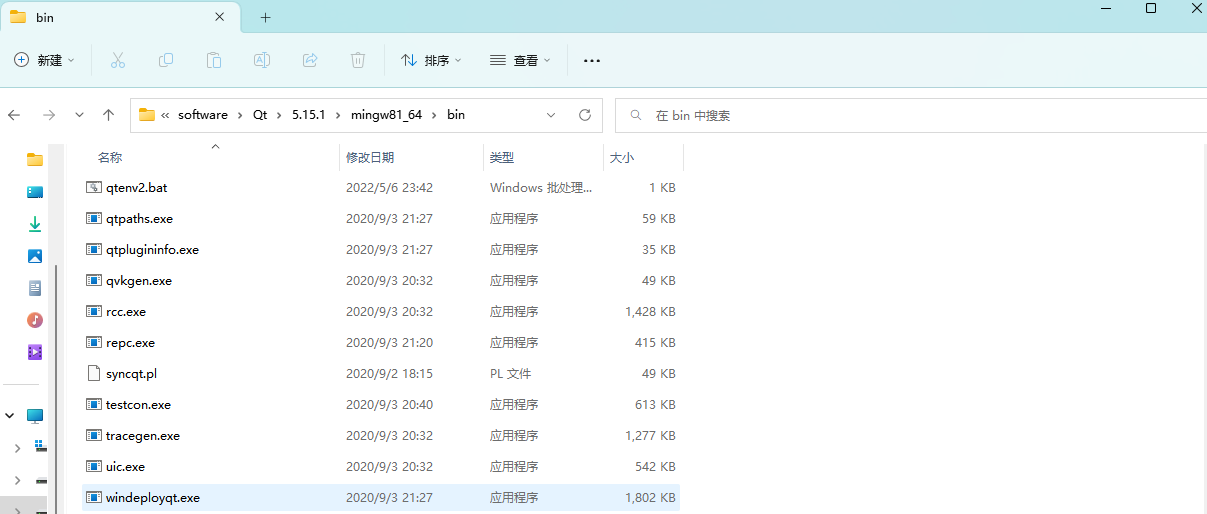Go forward with the right arrow

[48, 115]
